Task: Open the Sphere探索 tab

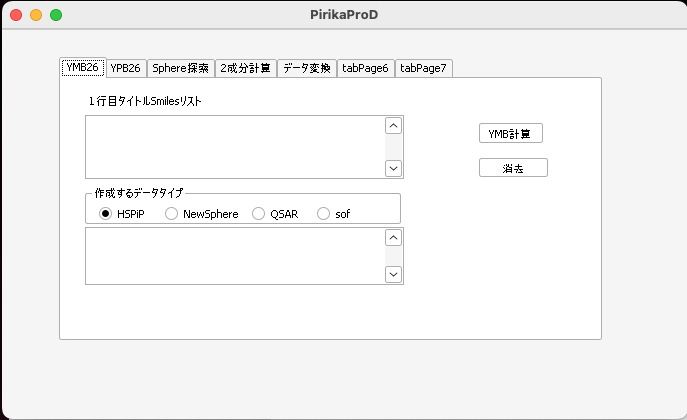Action: pos(181,68)
